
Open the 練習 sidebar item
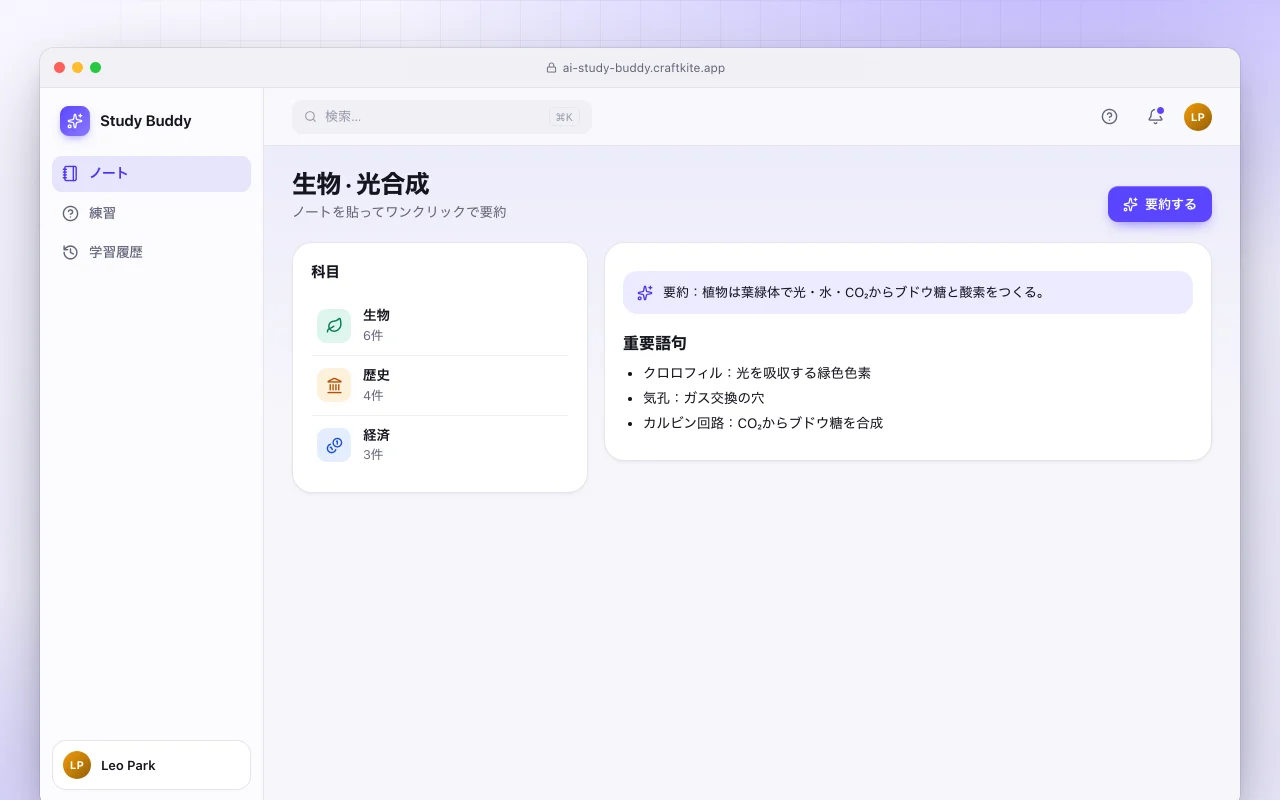tap(151, 213)
